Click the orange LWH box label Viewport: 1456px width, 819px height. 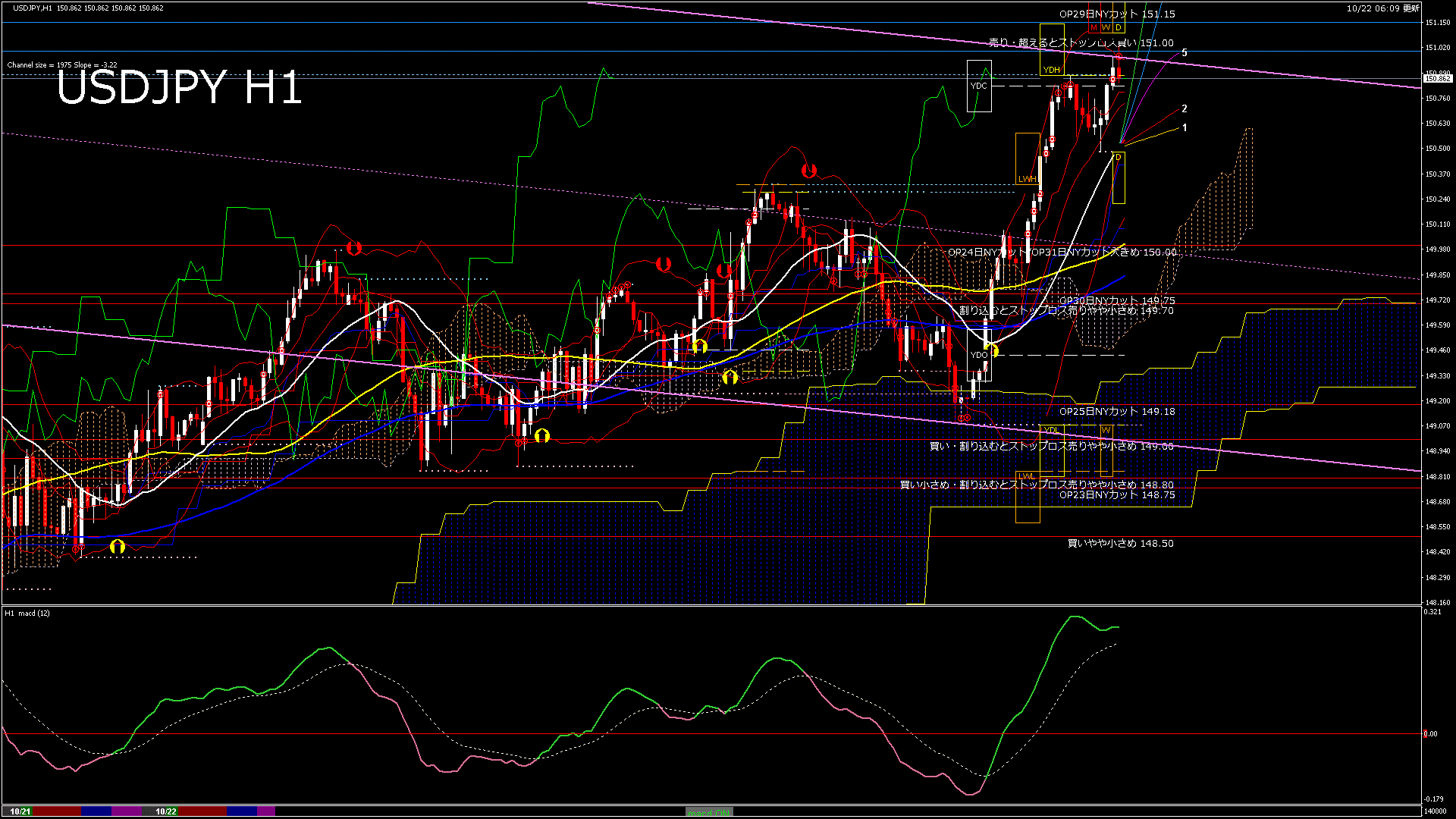[1027, 179]
